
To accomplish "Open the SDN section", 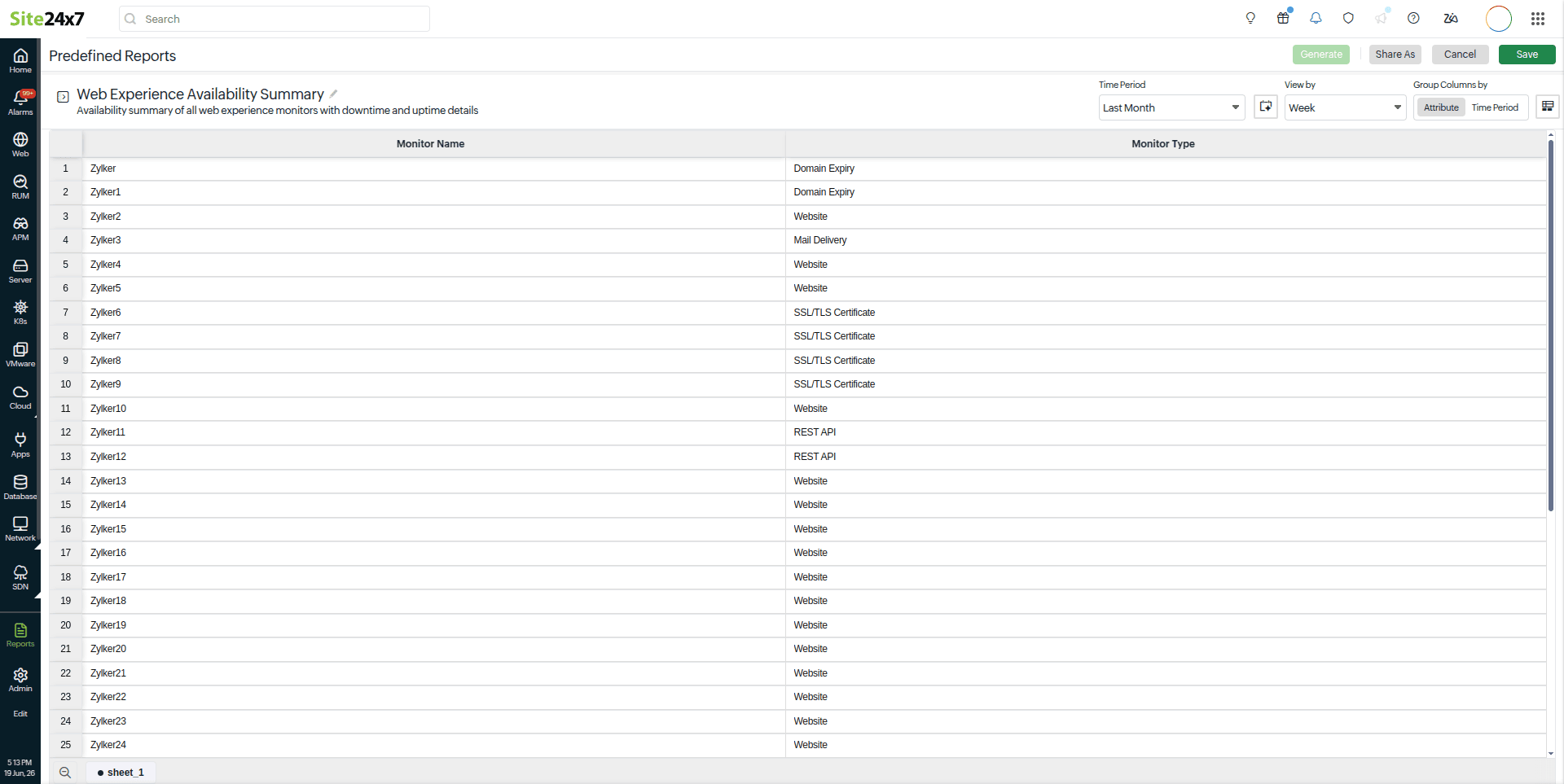I will 20,577.
